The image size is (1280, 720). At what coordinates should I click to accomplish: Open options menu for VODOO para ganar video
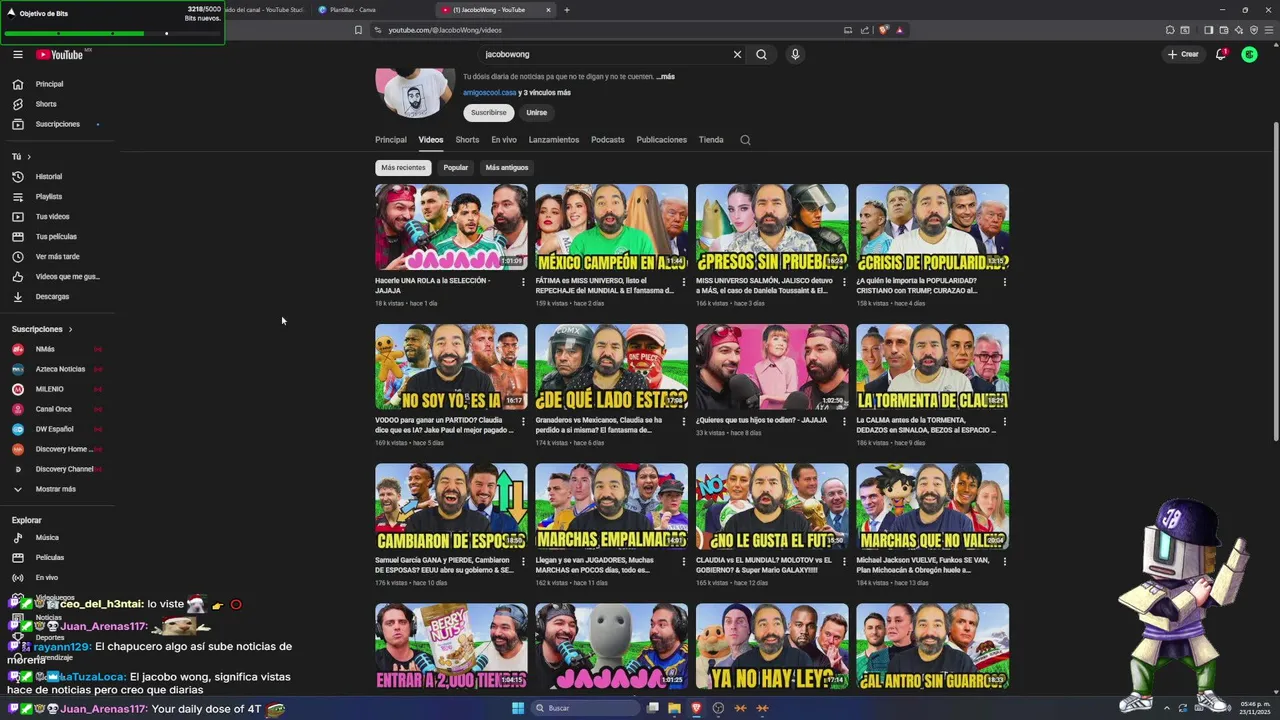(523, 421)
